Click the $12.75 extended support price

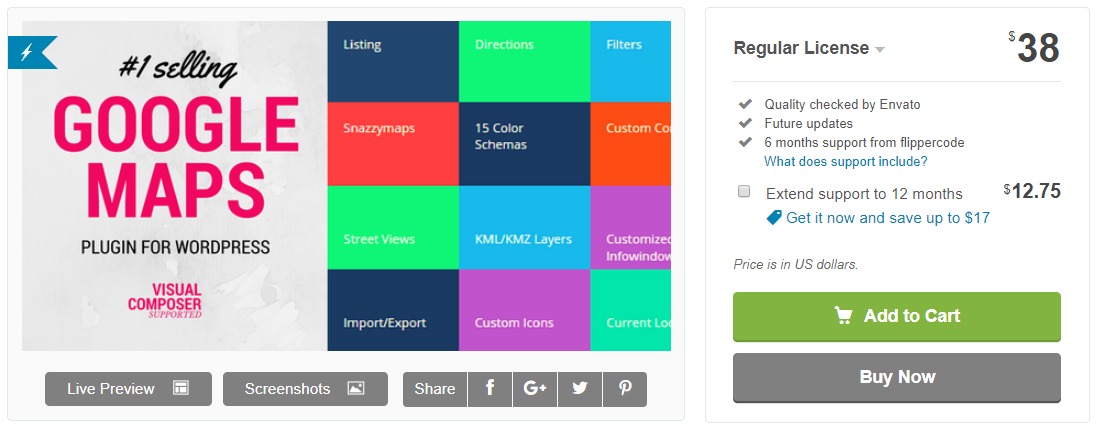pyautogui.click(x=1032, y=191)
